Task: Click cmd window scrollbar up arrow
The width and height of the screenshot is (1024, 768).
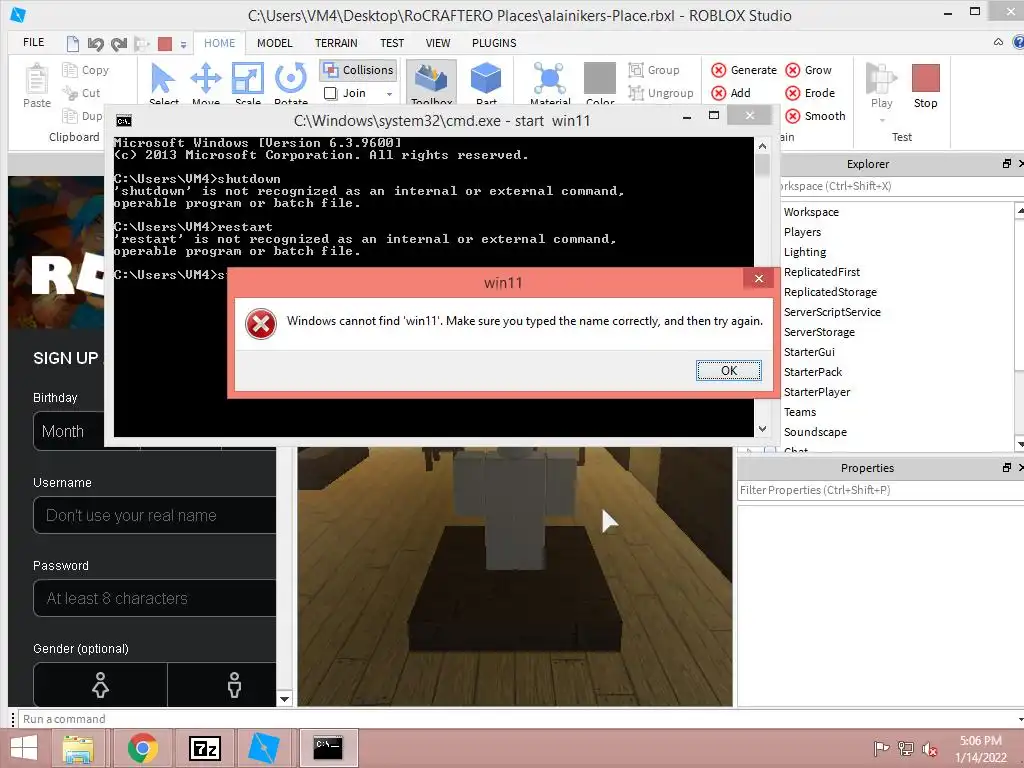Action: coord(762,146)
